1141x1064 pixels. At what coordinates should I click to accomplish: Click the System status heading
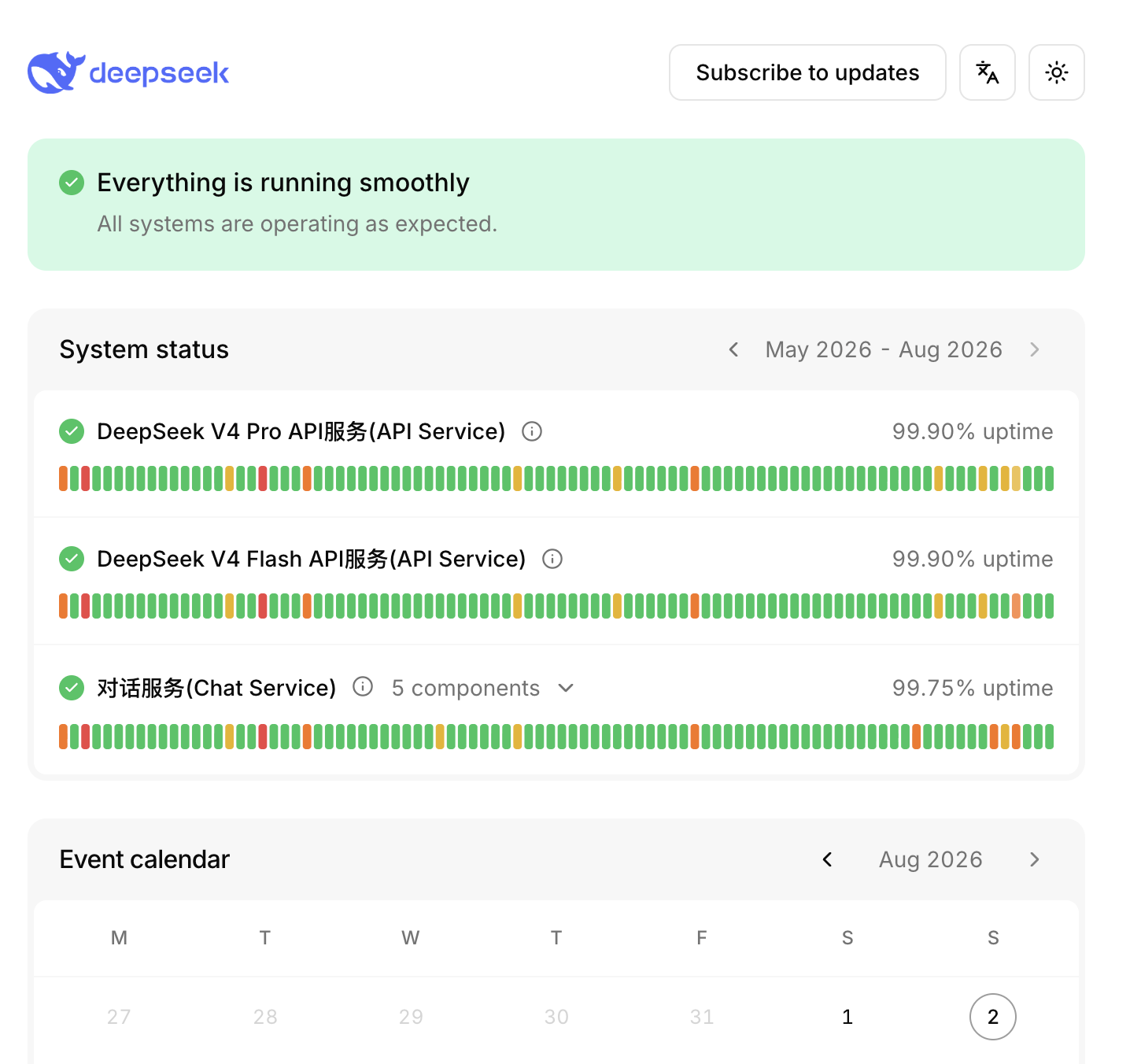144,349
